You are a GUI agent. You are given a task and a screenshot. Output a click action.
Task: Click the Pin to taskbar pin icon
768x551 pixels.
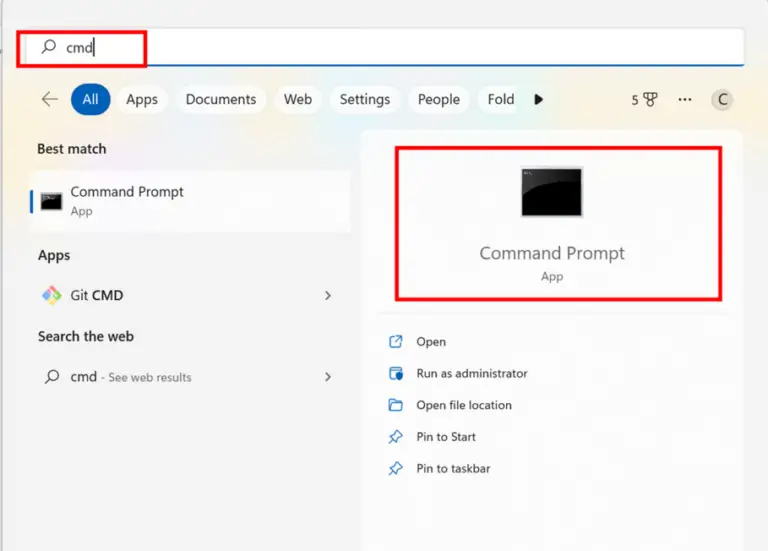[396, 468]
